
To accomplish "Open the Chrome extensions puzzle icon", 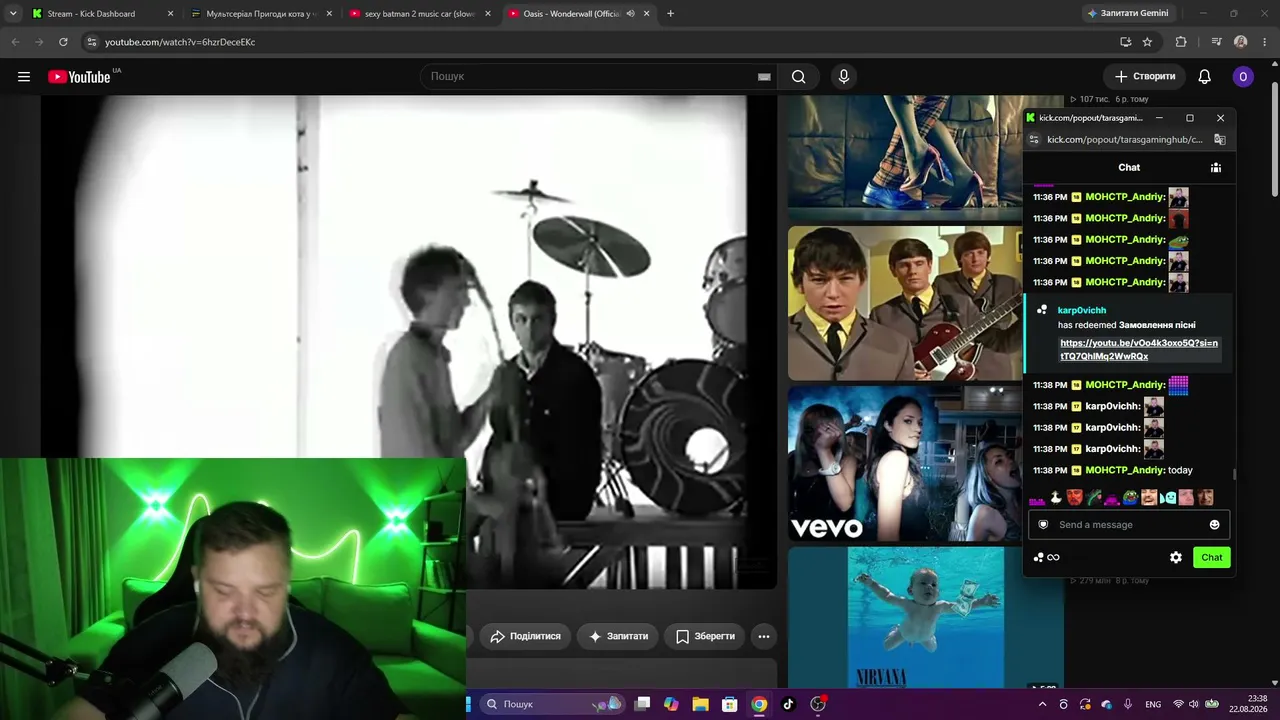I will pos(1181,42).
